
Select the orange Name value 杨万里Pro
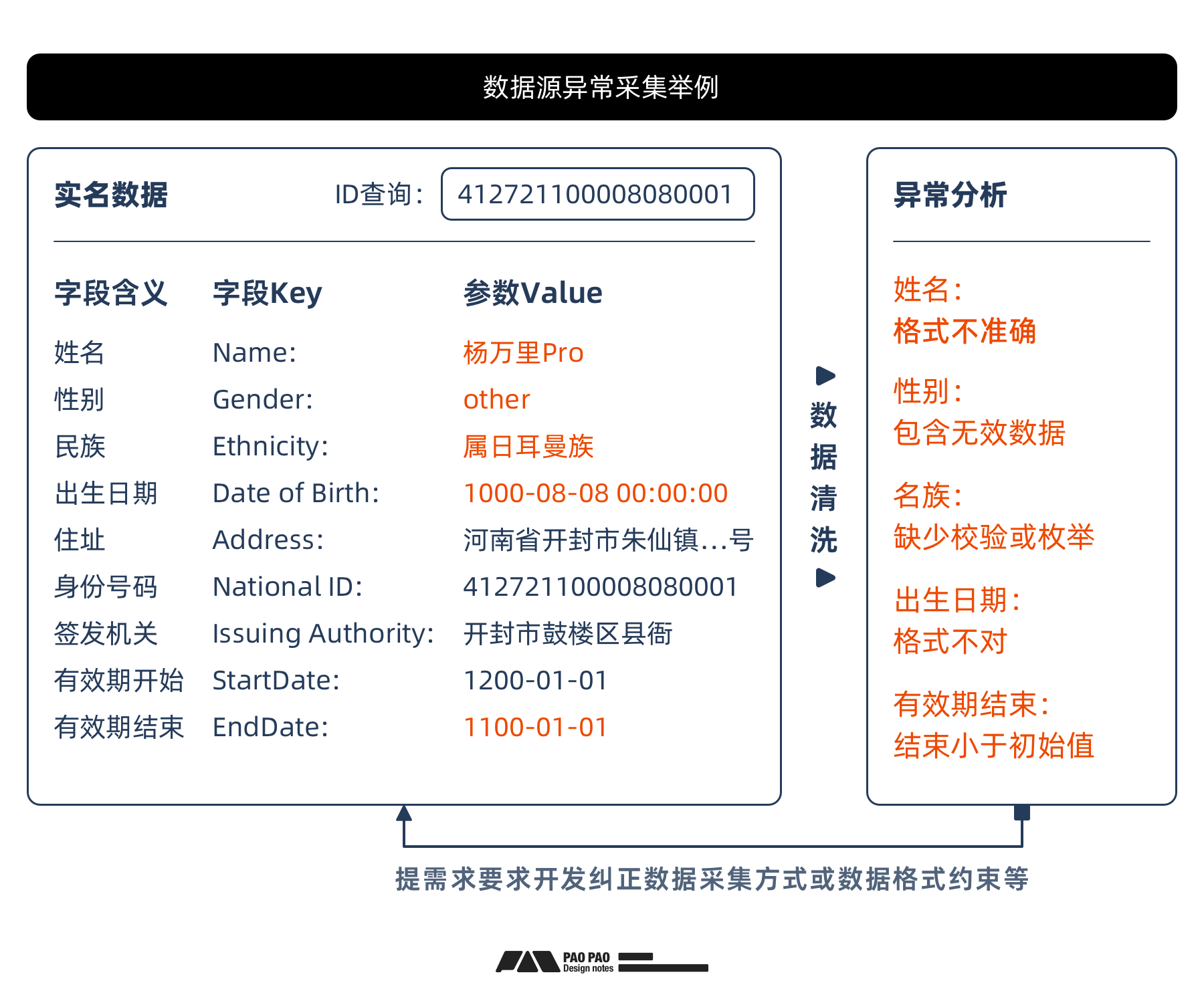tap(524, 352)
